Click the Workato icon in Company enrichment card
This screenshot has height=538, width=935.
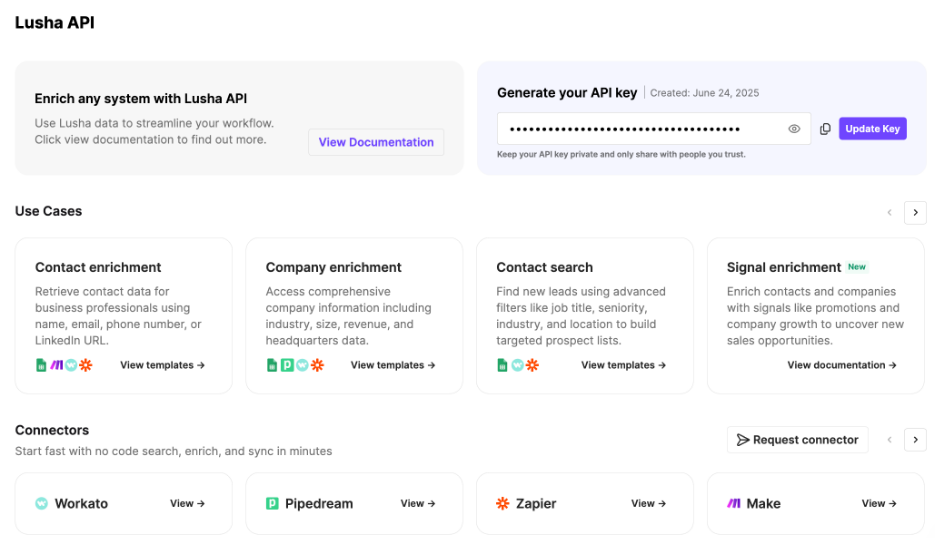(x=302, y=365)
